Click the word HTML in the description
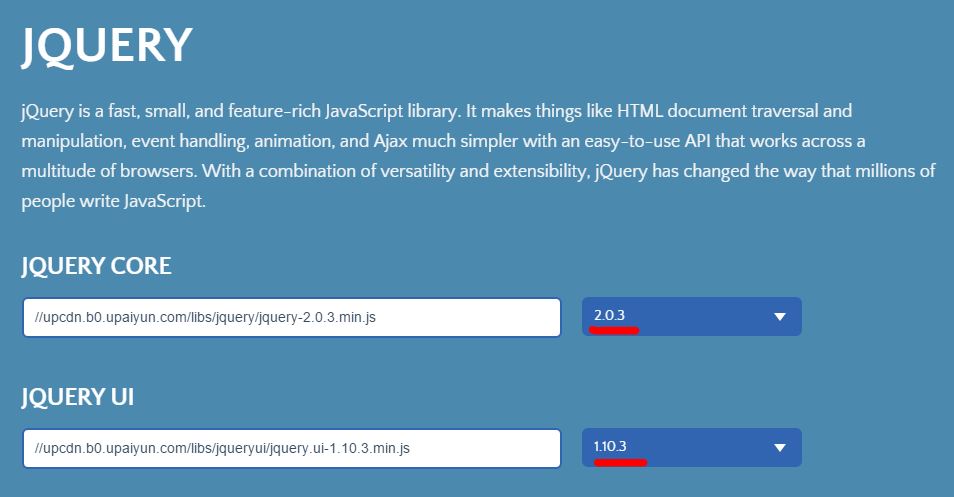Screen dimensions: 954x497 tap(639, 111)
